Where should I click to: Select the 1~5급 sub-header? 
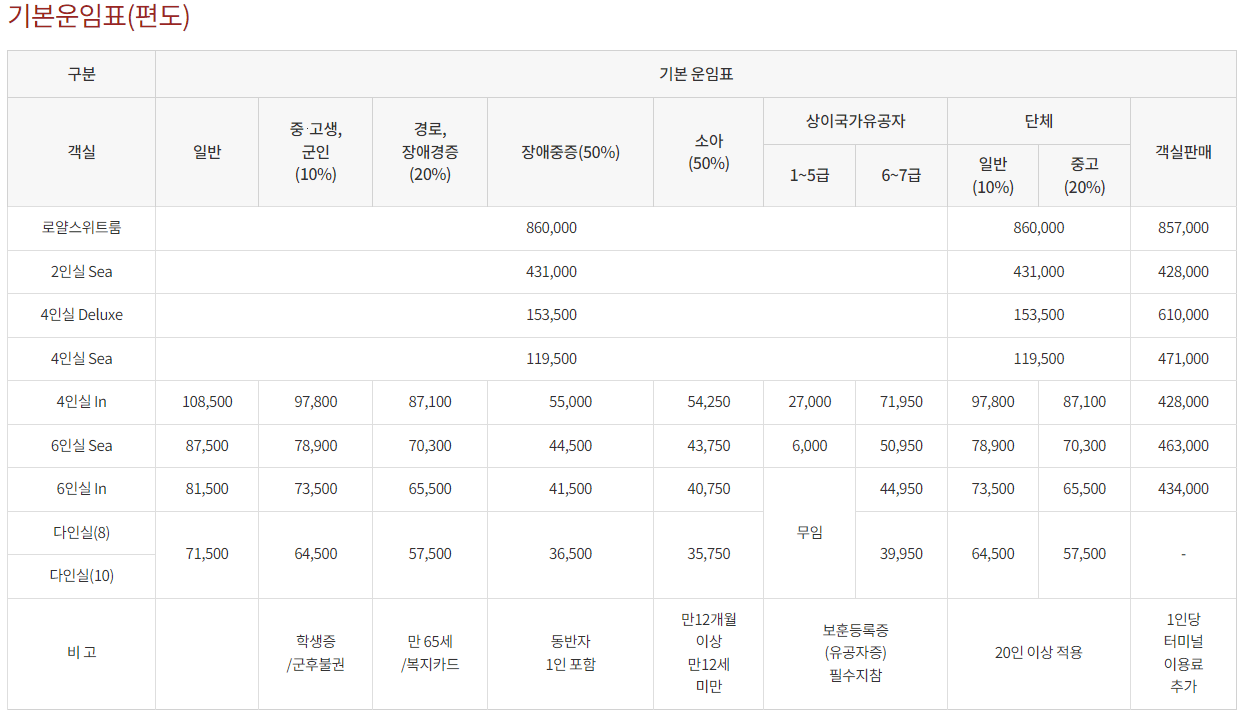pos(809,175)
